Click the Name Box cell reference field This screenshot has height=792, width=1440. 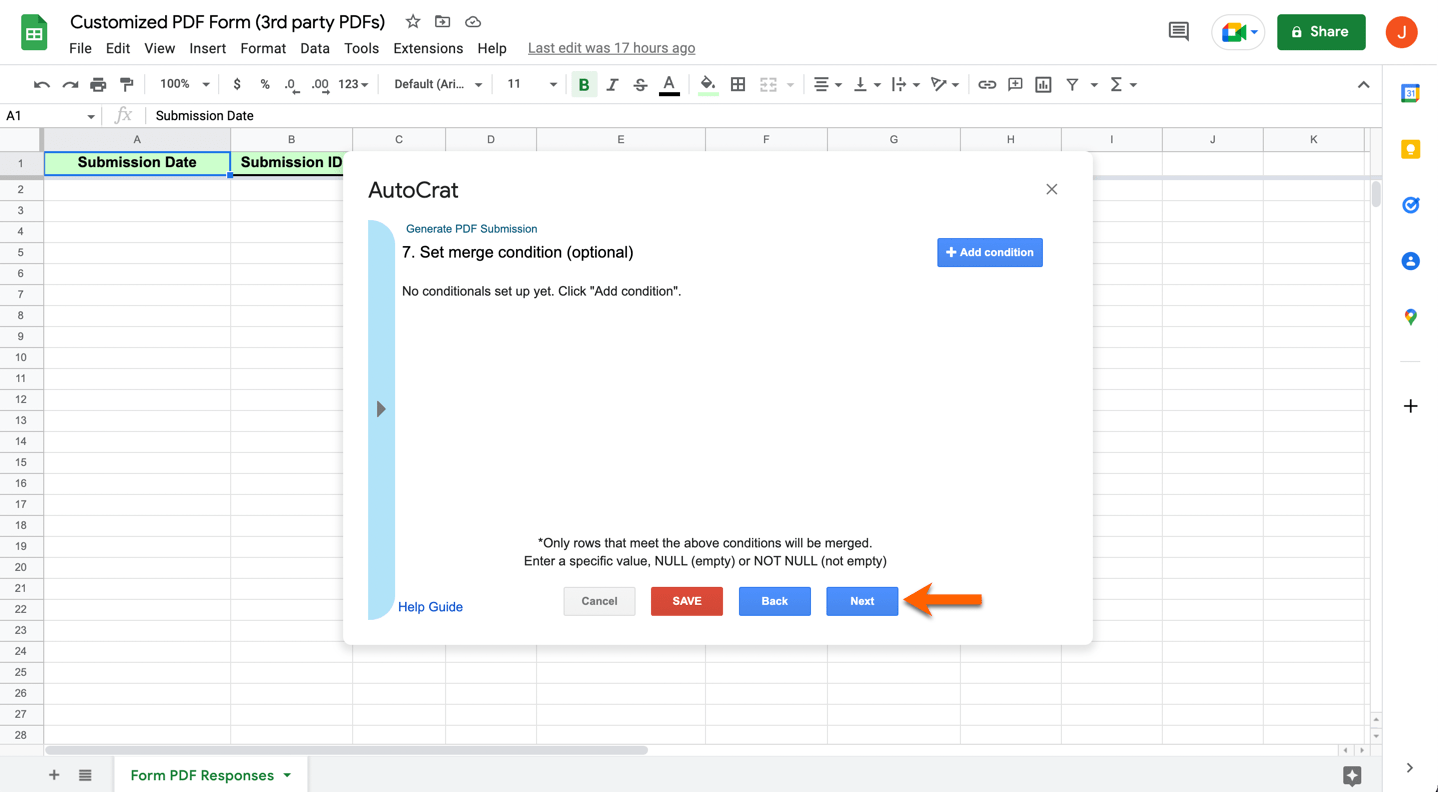pyautogui.click(x=50, y=116)
